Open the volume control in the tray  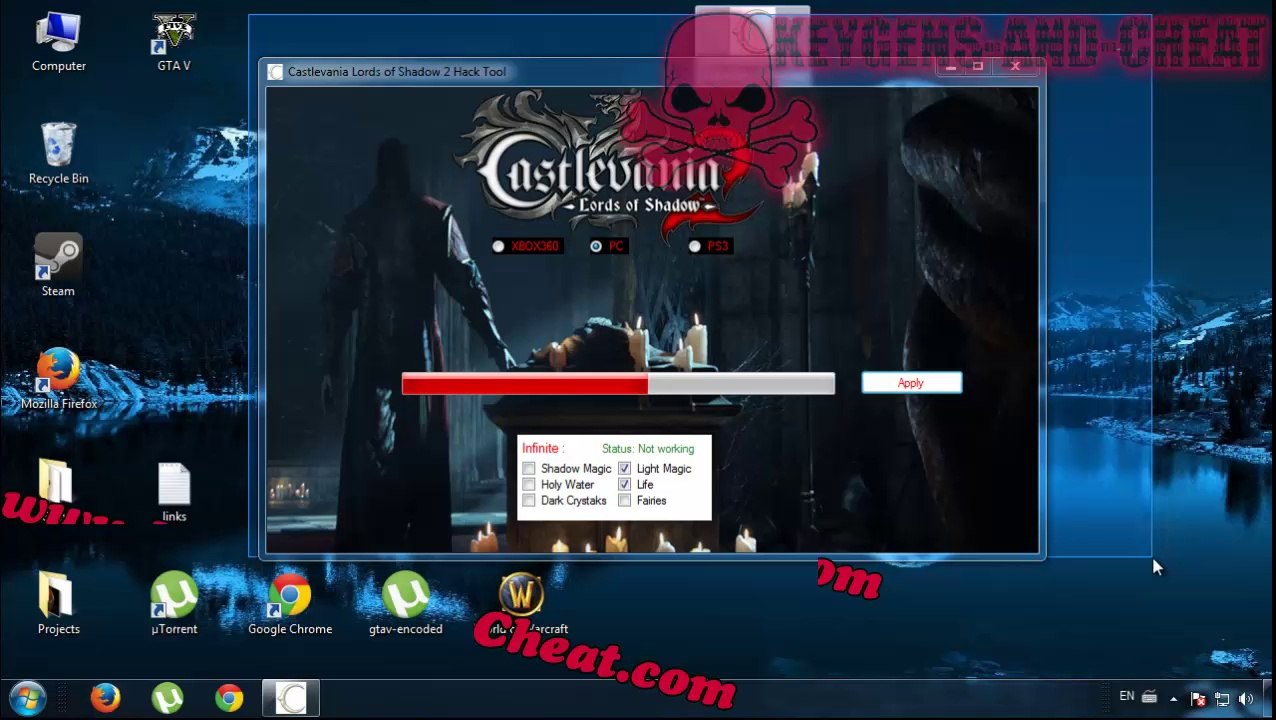[x=1245, y=699]
